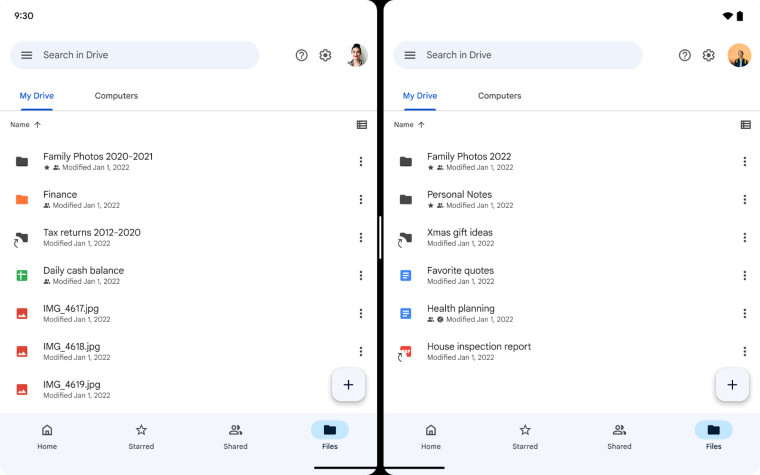Open account avatar in left pane

356,55
